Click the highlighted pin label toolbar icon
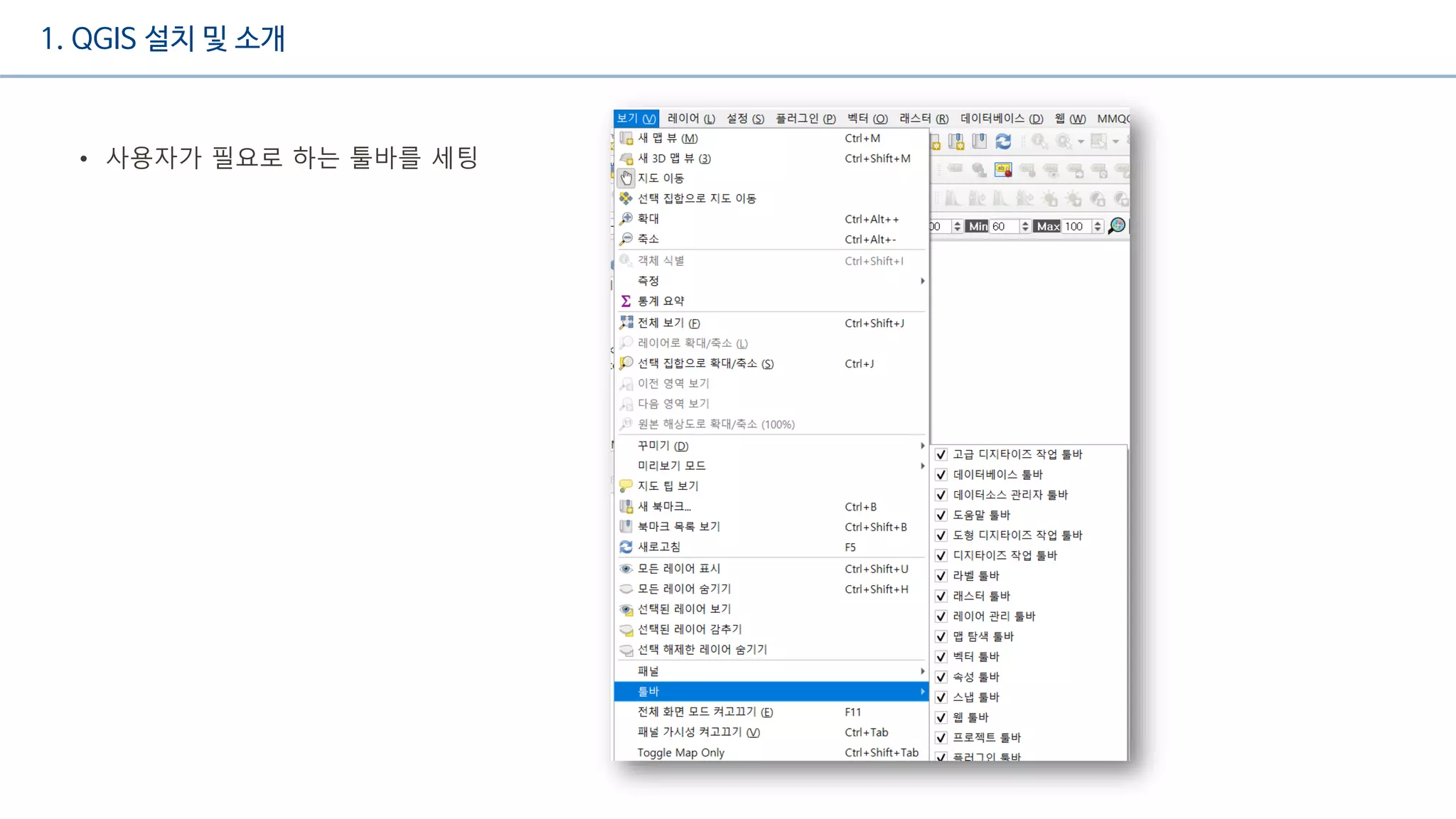This screenshot has height=819, width=1456. 1003,170
